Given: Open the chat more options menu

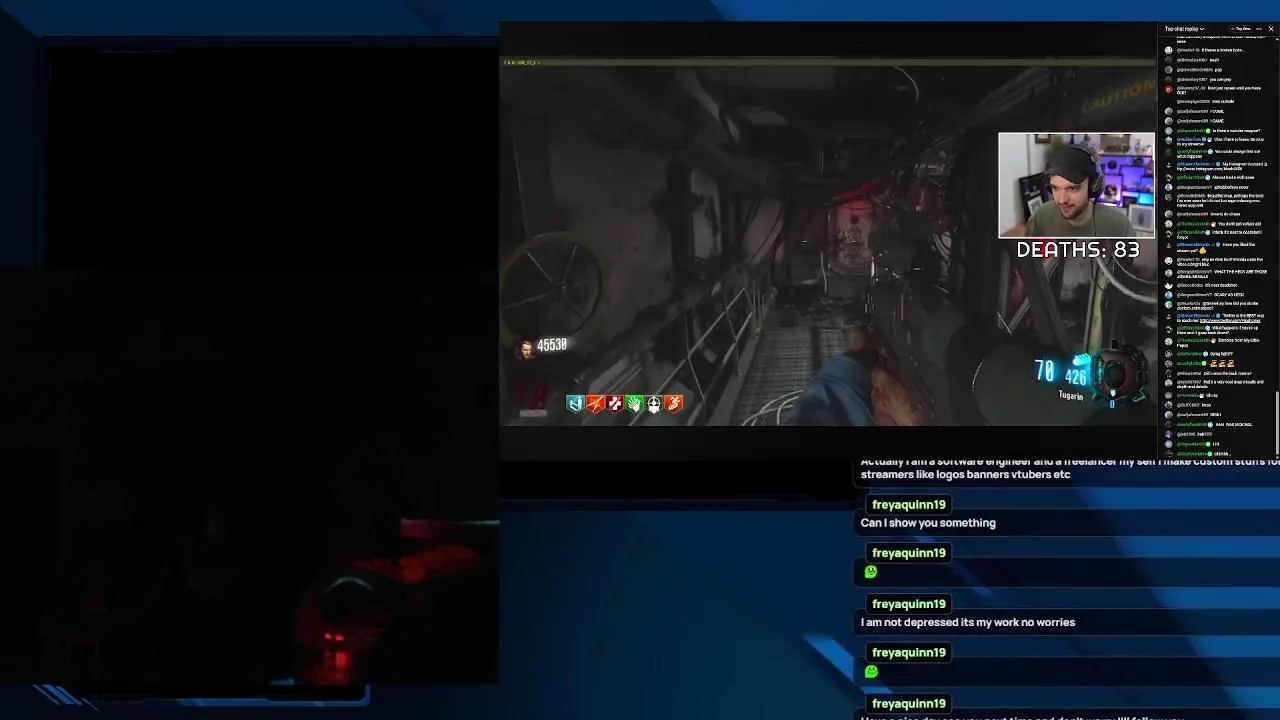Looking at the screenshot, I should click(x=1259, y=29).
